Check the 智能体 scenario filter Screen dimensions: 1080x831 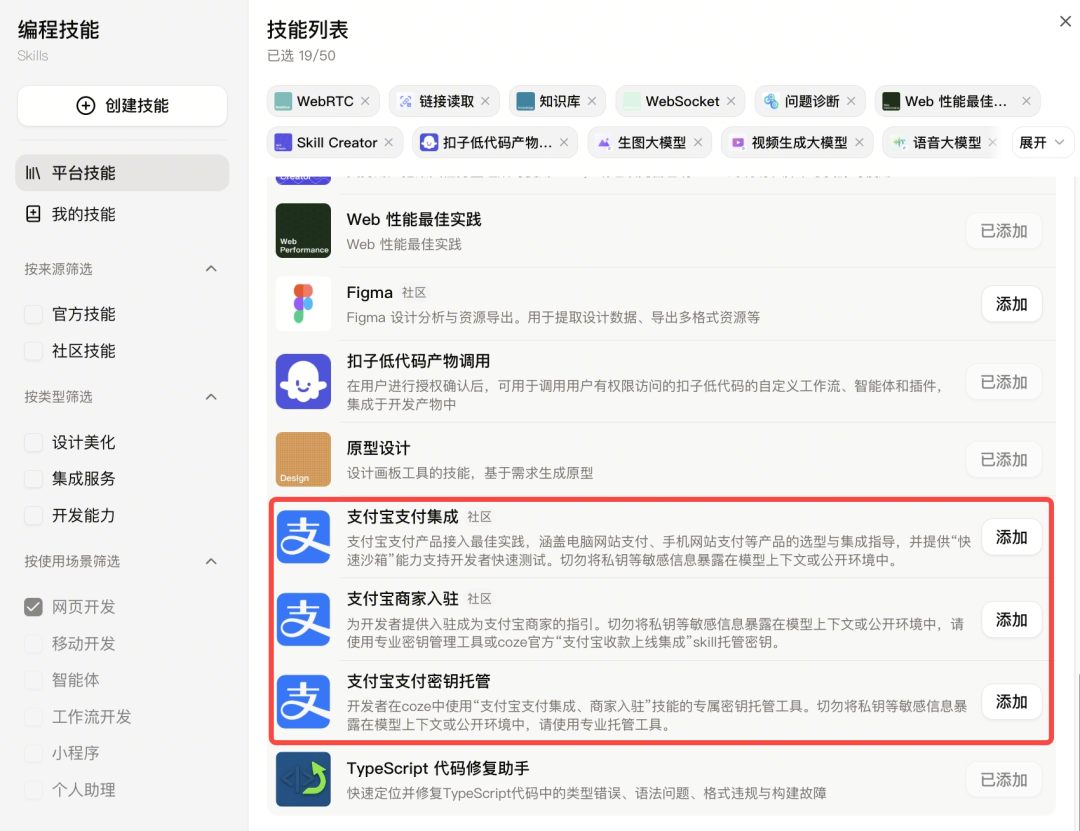click(x=33, y=680)
